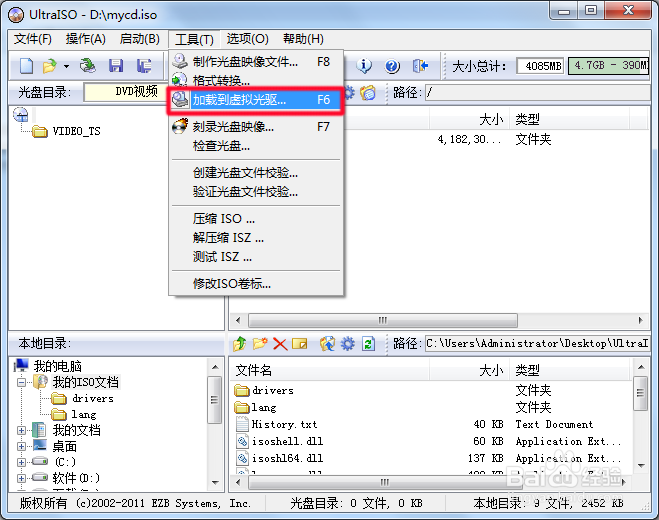Click the 类型 column header in disc list
659x520 pixels.
[x=569, y=119]
